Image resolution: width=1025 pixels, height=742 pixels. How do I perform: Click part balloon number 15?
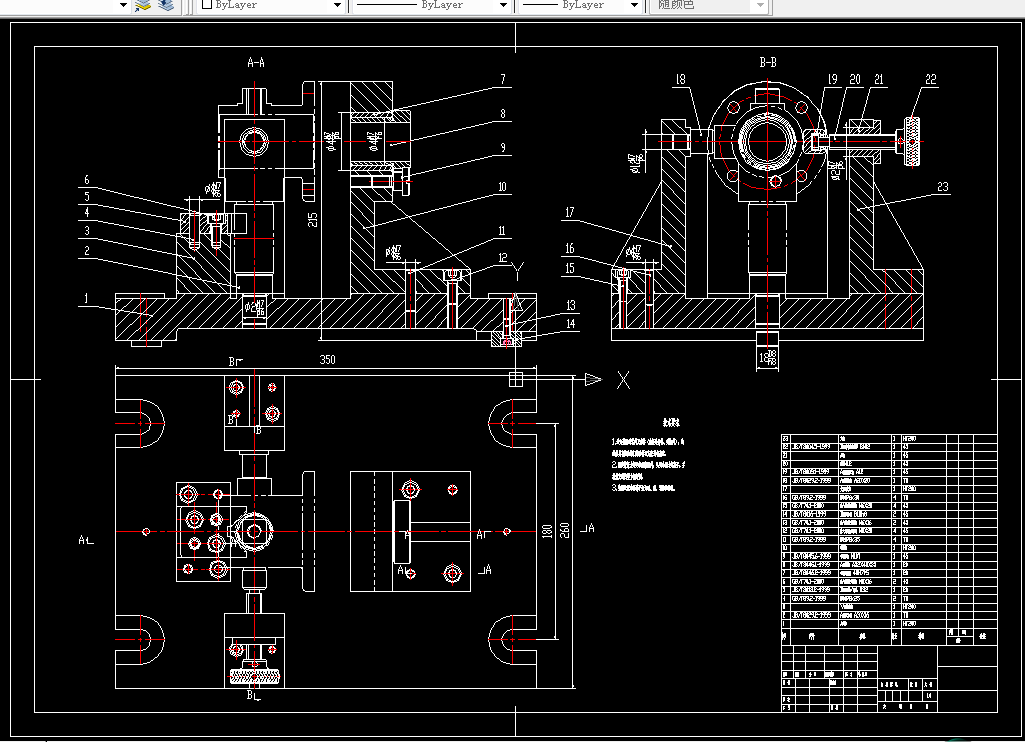(569, 268)
